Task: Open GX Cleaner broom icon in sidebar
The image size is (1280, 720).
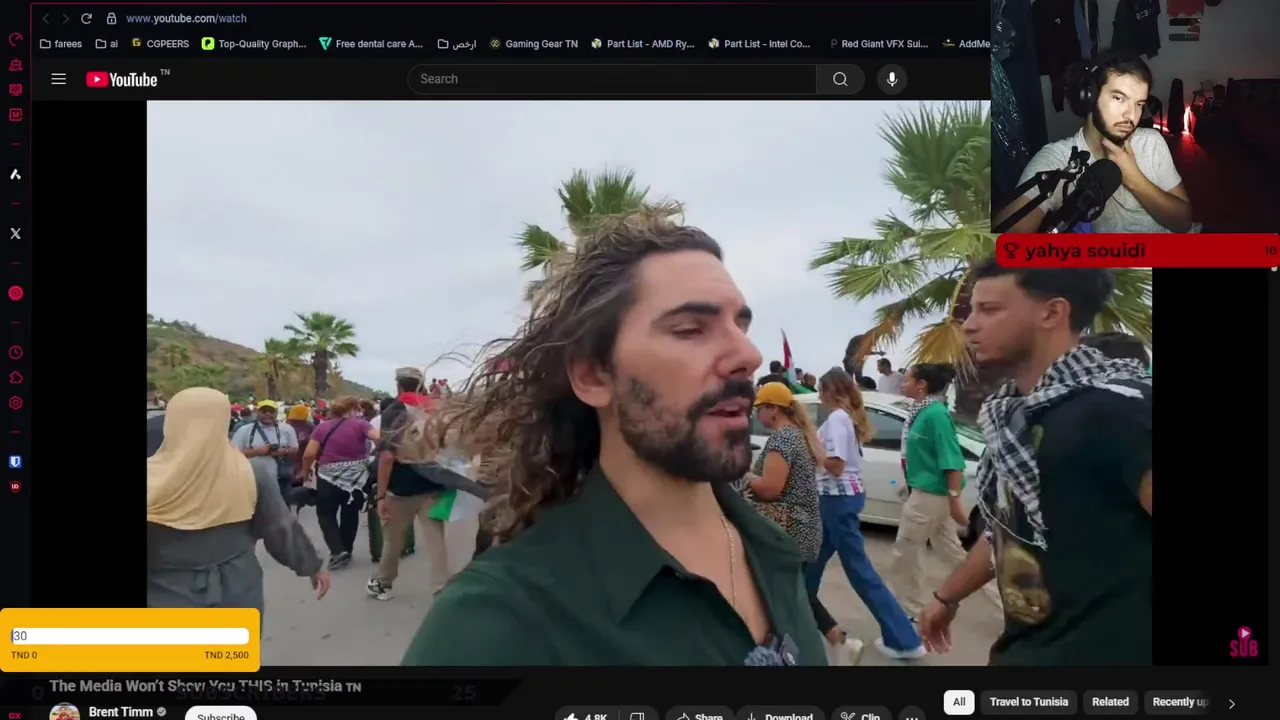Action: click(x=15, y=65)
